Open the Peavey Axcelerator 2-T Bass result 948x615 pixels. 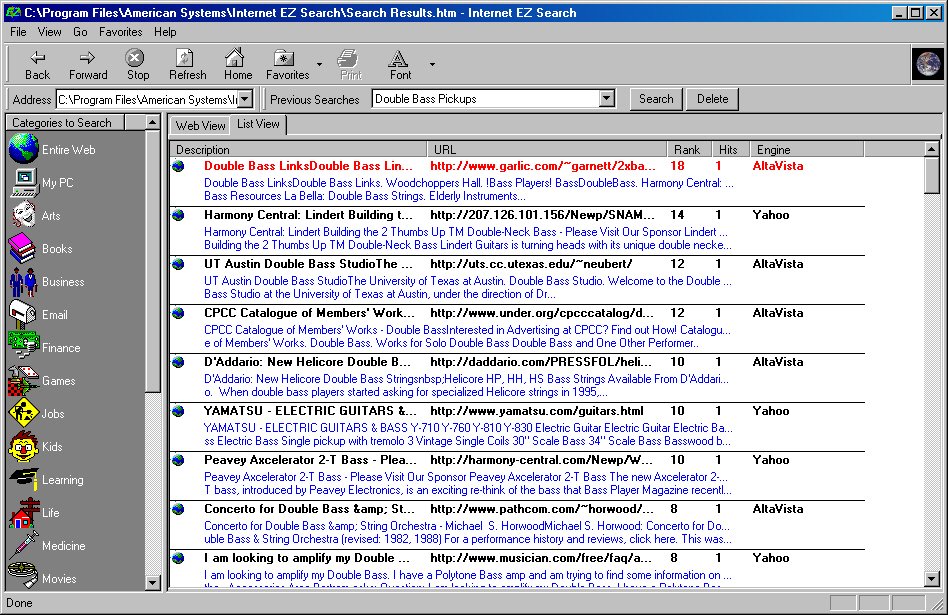(310, 460)
